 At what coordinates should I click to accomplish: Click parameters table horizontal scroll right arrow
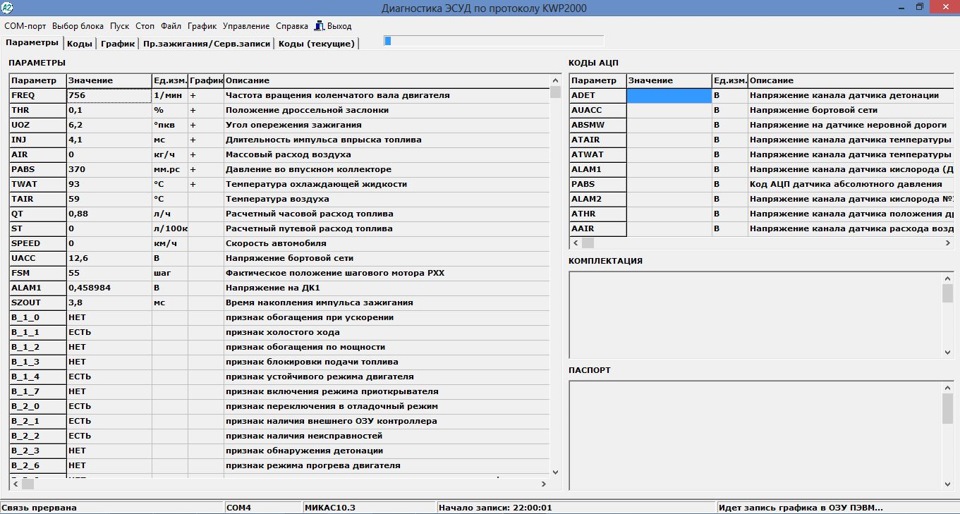click(544, 483)
